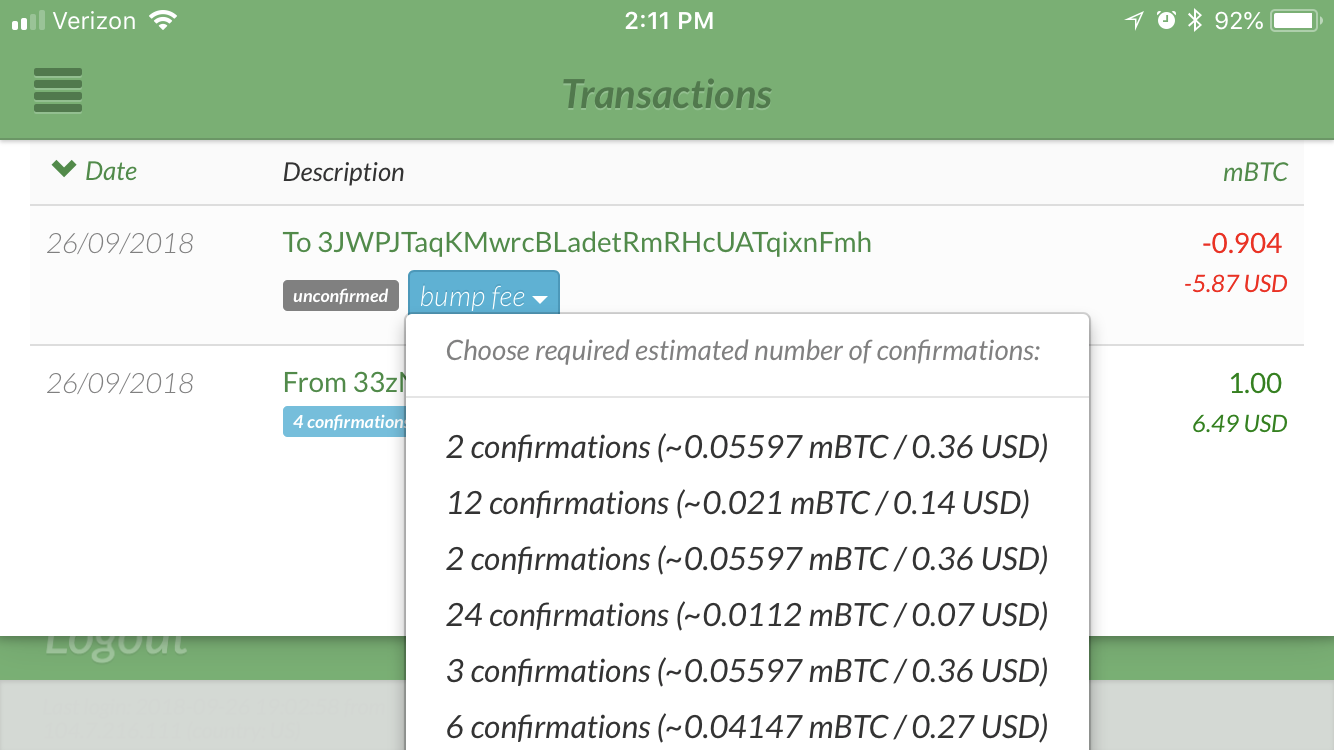The height and width of the screenshot is (750, 1334).
Task: Tap the Wi-Fi status icon
Action: [162, 20]
